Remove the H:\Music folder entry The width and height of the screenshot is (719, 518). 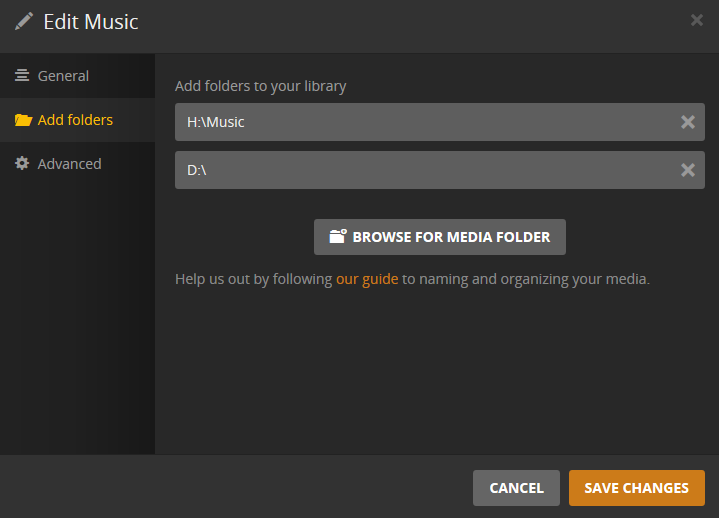click(688, 122)
